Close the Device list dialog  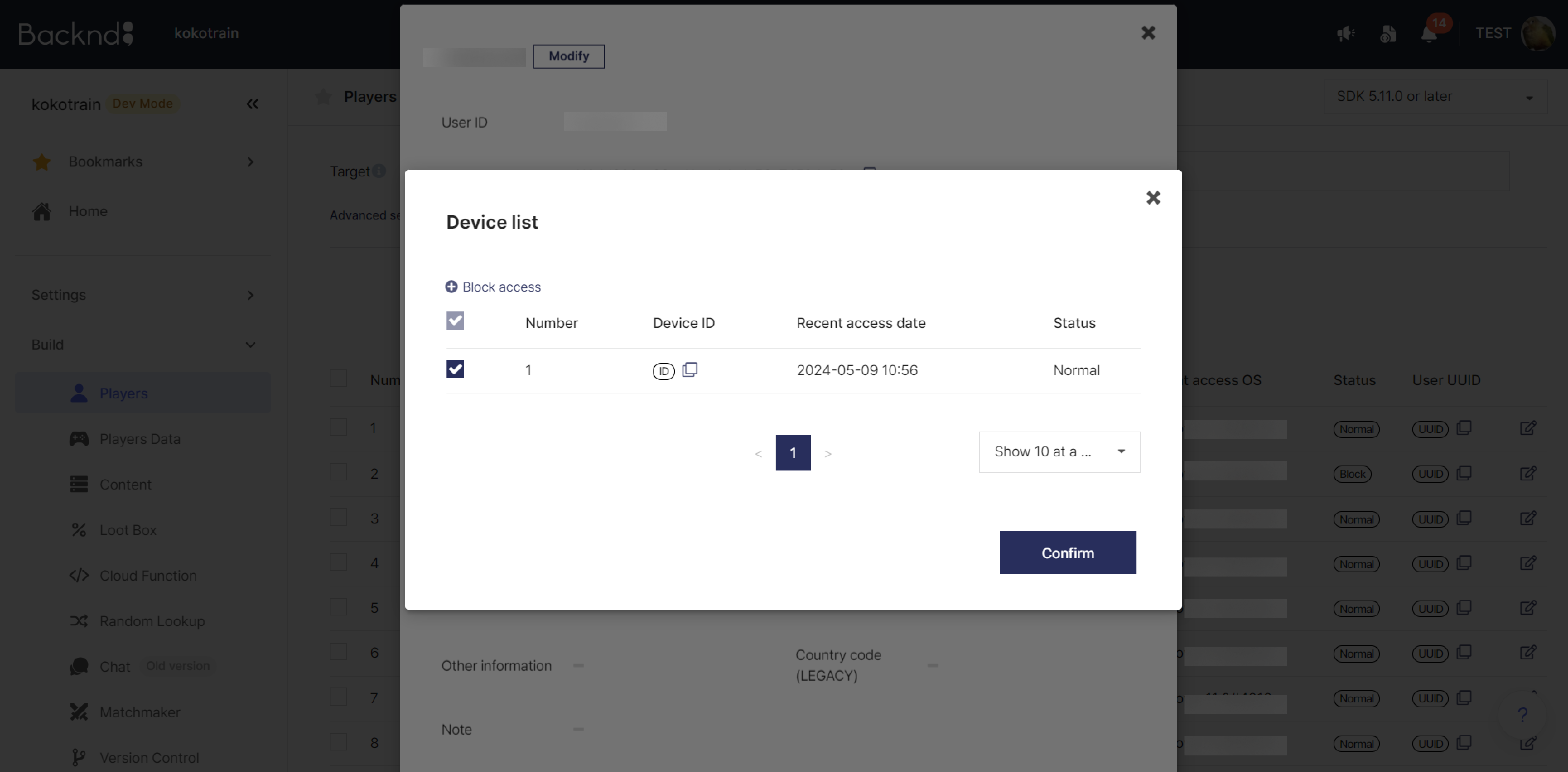1153,198
